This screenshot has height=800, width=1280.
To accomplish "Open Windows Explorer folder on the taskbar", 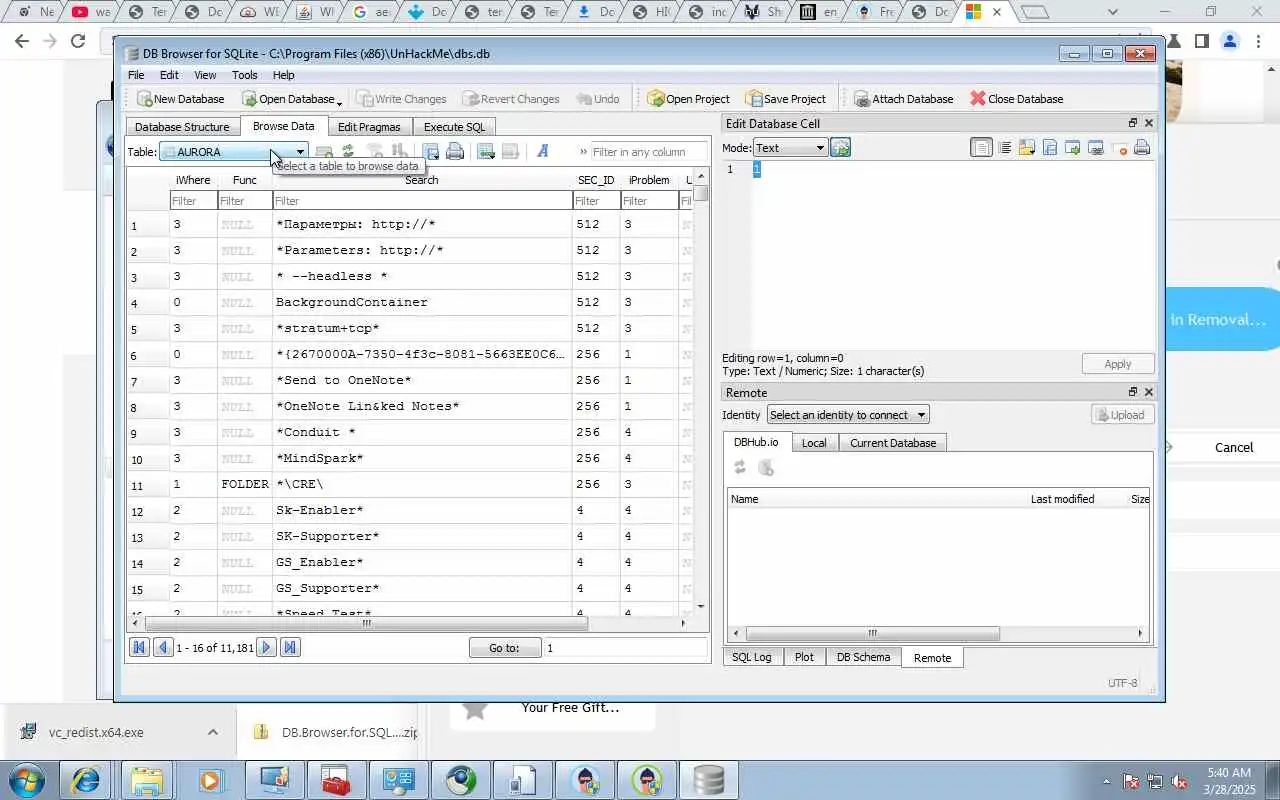I will point(147,780).
